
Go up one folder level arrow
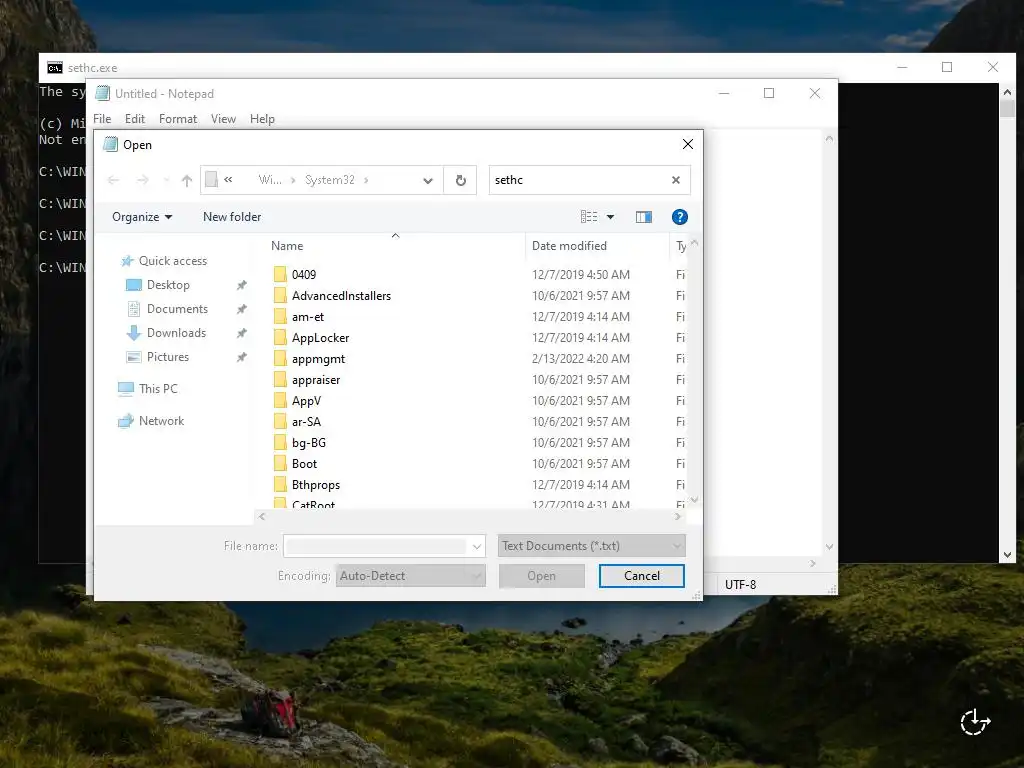tap(187, 180)
